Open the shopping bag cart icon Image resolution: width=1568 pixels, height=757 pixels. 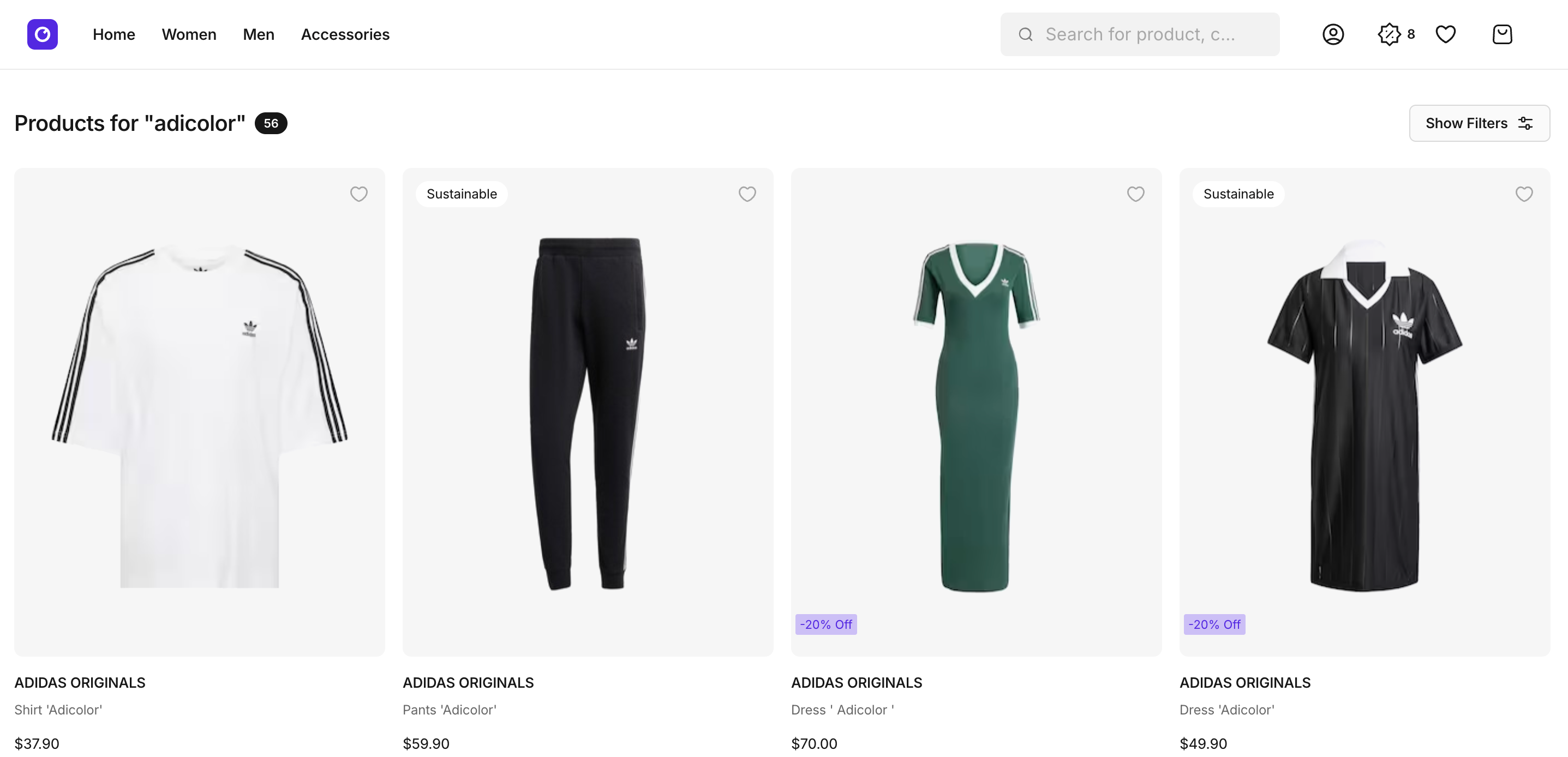(x=1501, y=34)
